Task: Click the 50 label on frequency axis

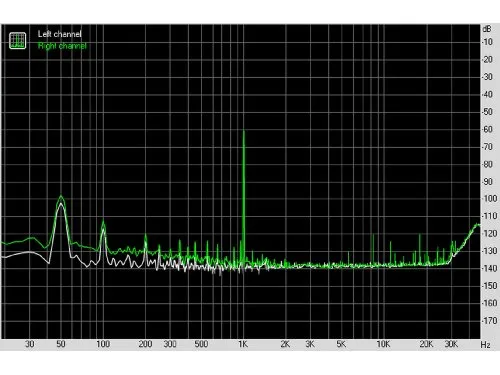Action: [x=61, y=344]
